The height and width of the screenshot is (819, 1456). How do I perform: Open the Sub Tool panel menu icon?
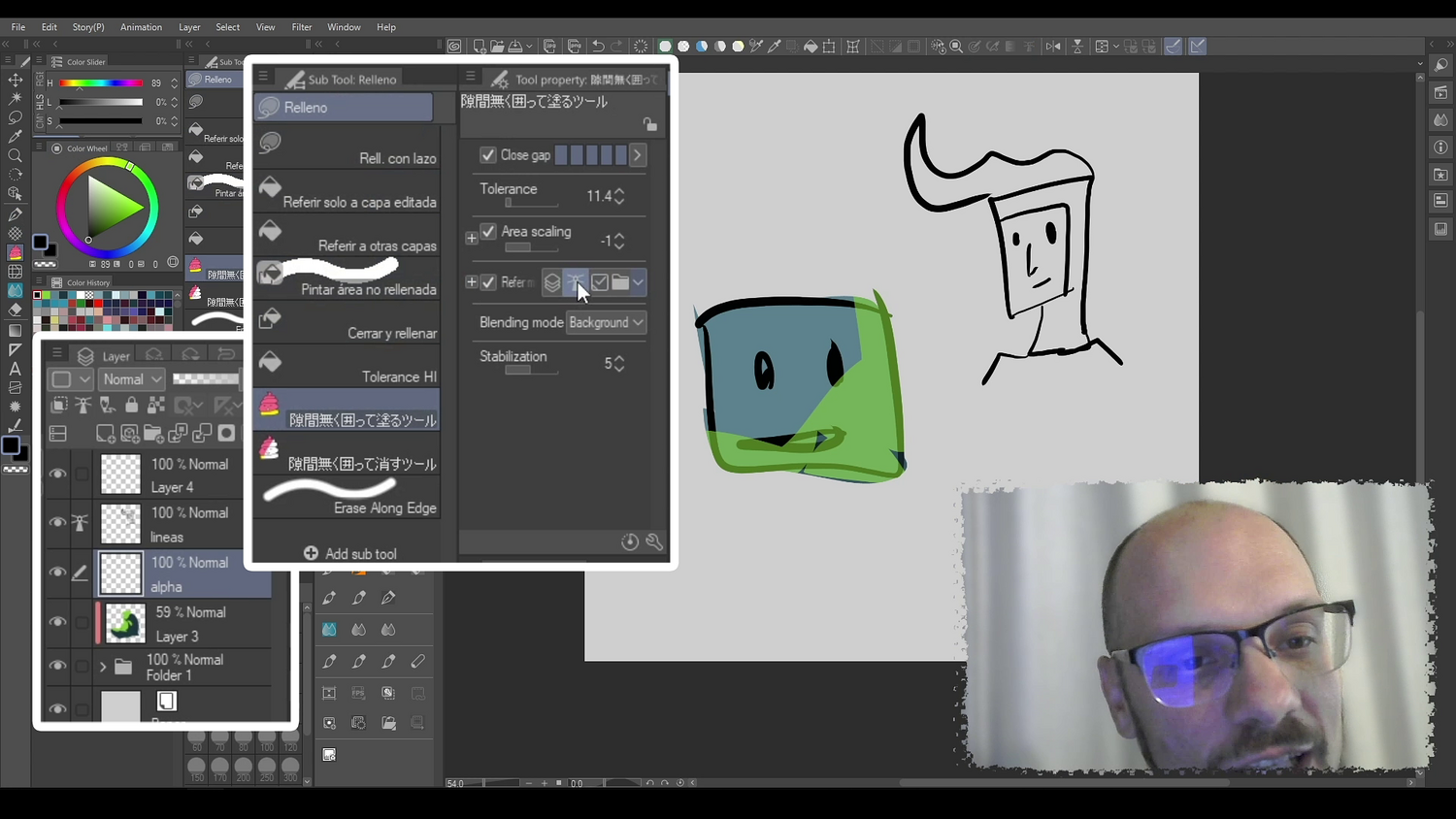pos(263,78)
